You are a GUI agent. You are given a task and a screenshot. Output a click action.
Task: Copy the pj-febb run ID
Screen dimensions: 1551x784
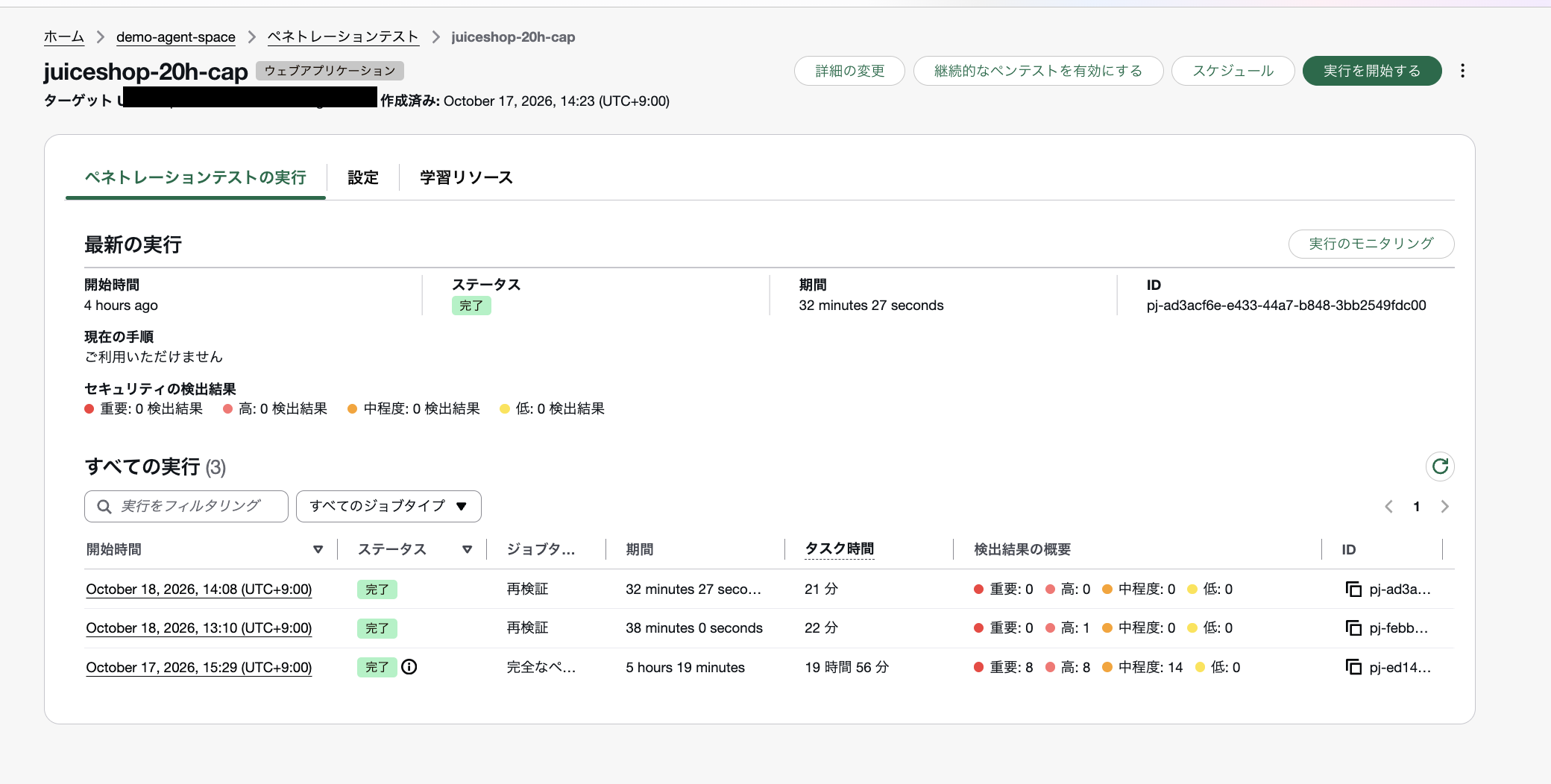click(x=1353, y=628)
